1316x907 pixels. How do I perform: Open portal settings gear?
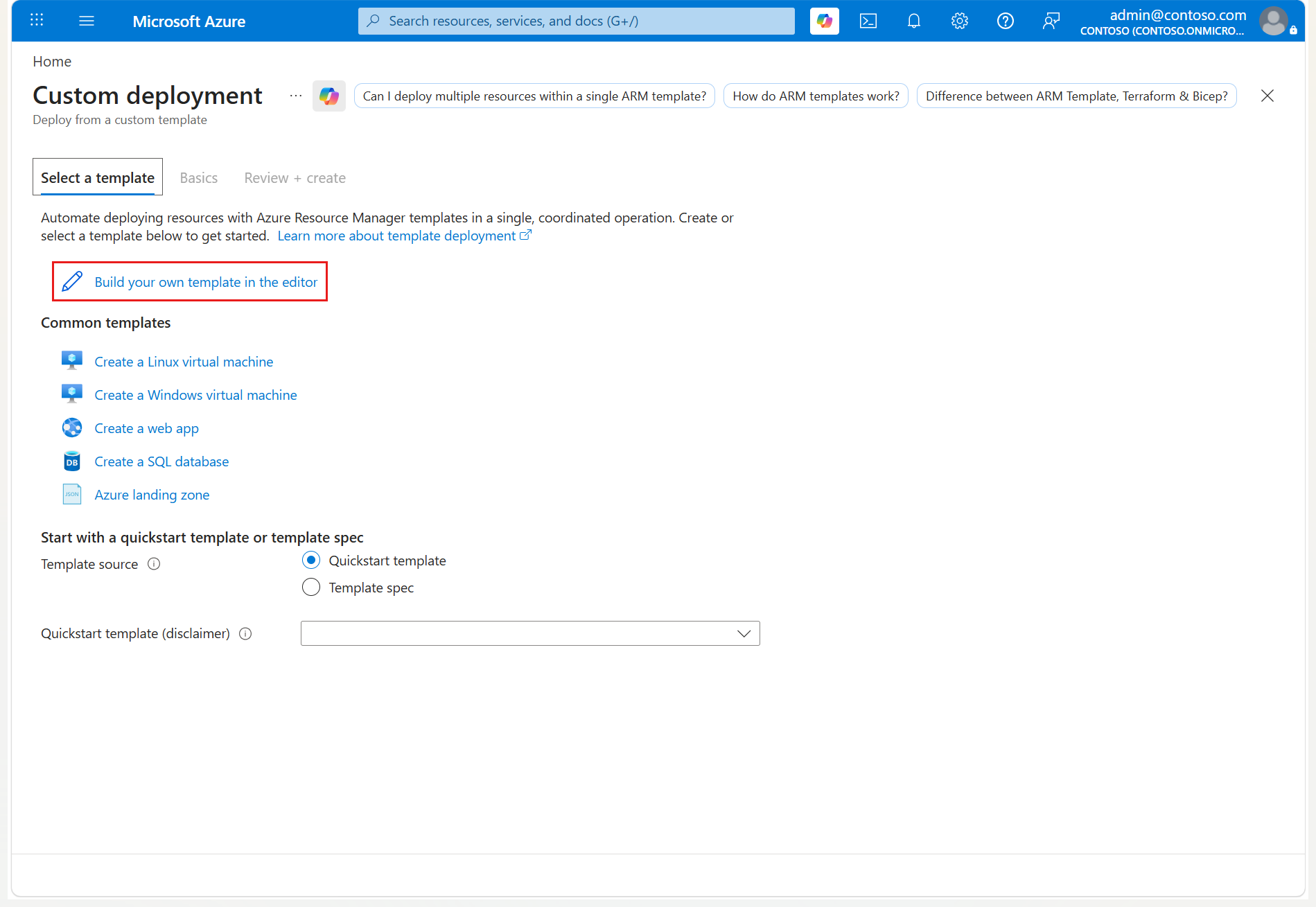(x=960, y=21)
